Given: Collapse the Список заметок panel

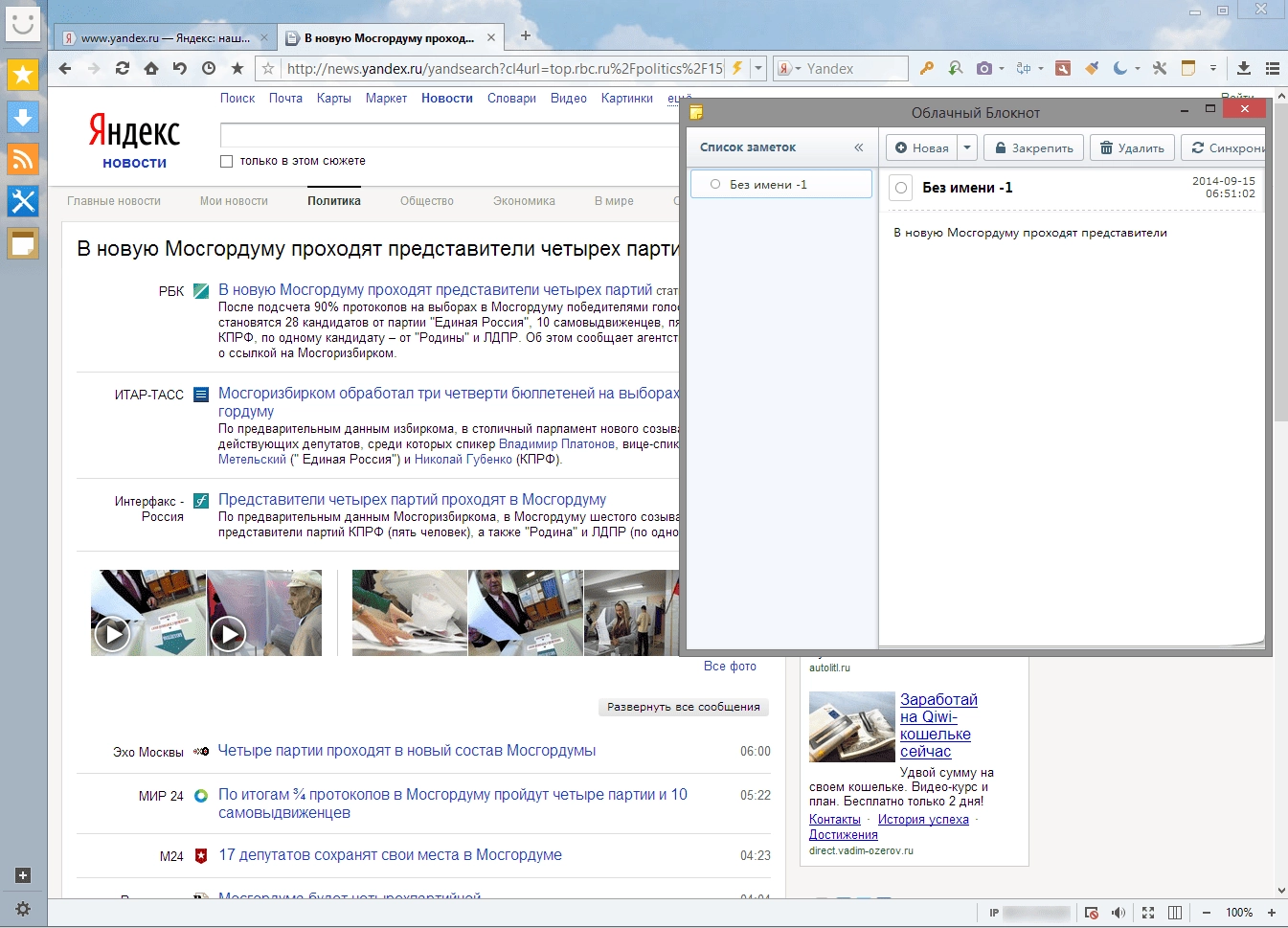Looking at the screenshot, I should click(x=859, y=147).
